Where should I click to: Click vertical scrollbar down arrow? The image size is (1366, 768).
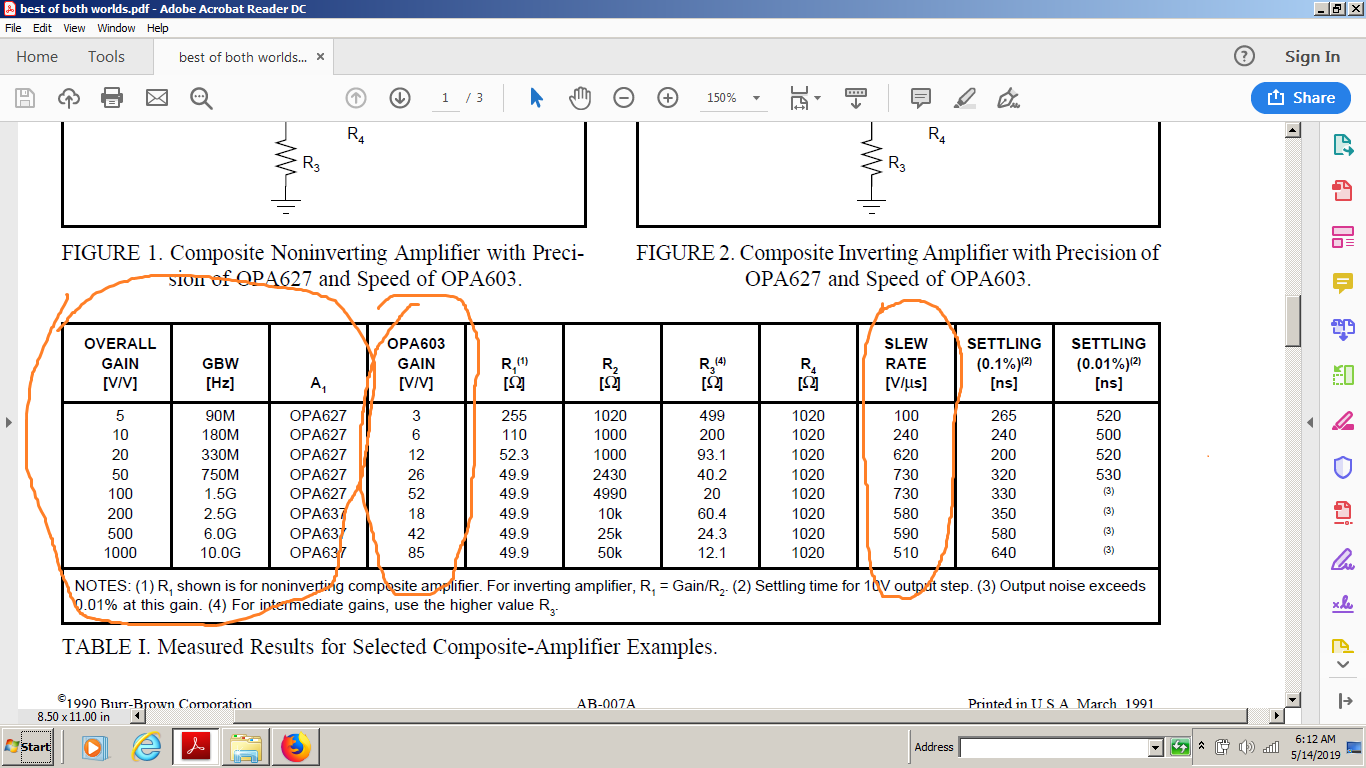click(1293, 700)
